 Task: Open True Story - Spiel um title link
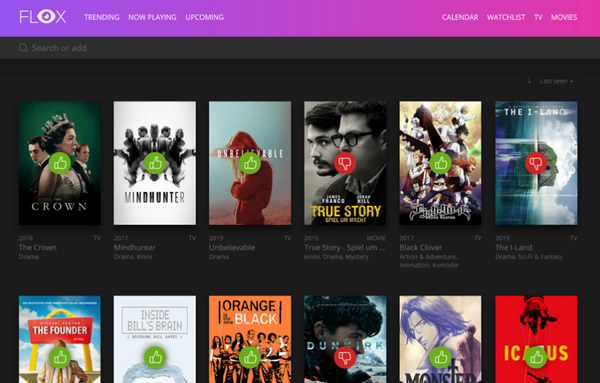[345, 248]
